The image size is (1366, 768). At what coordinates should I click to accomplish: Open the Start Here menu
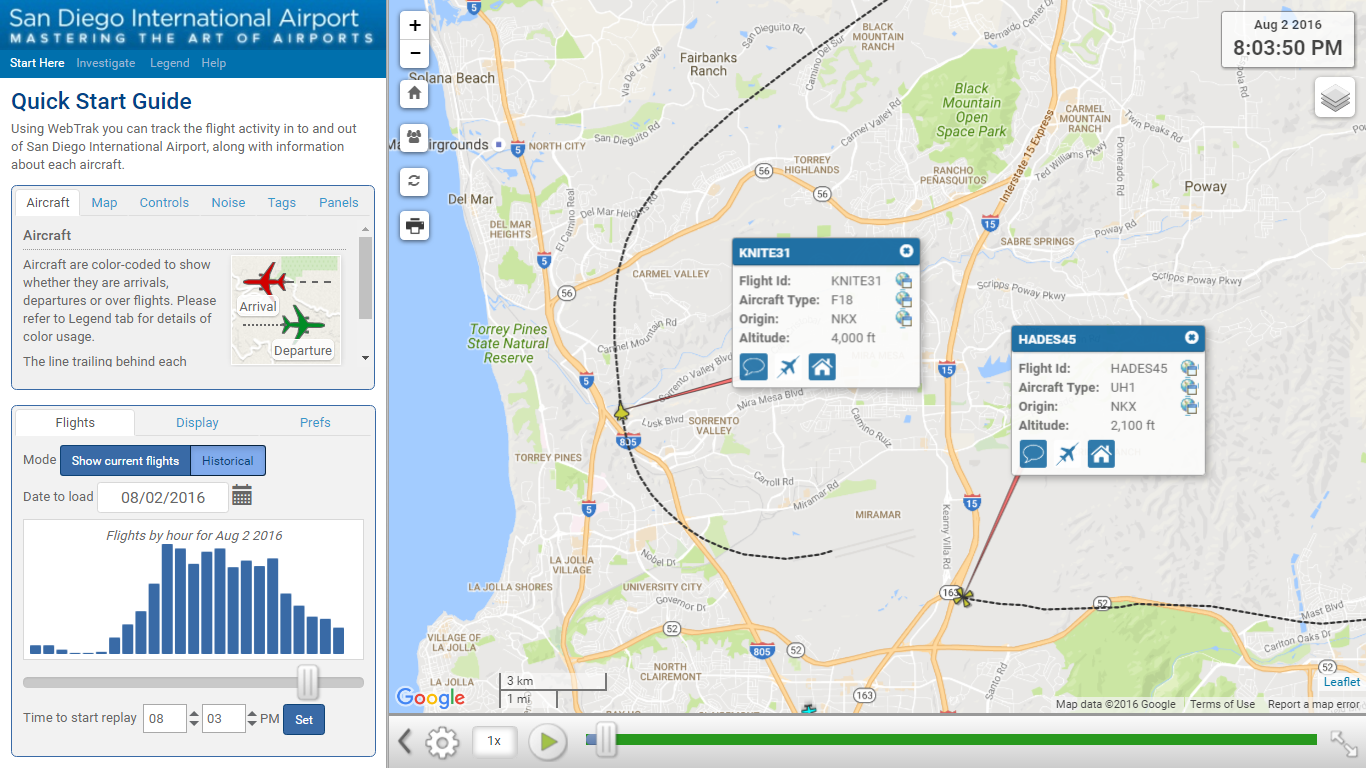tap(37, 63)
